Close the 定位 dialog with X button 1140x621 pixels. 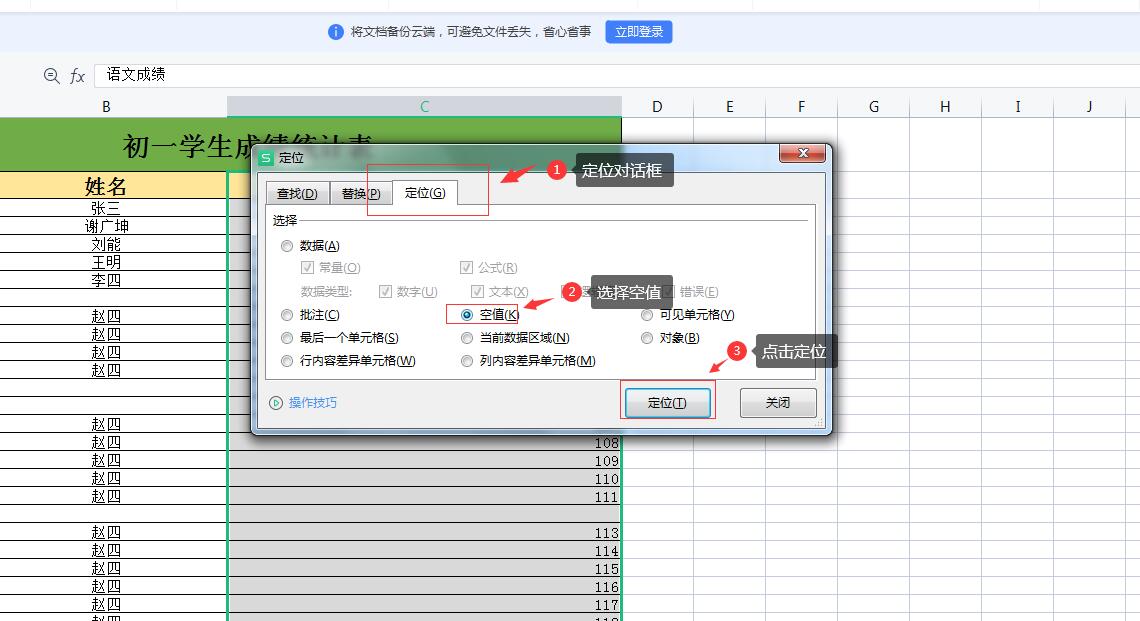pyautogui.click(x=803, y=153)
